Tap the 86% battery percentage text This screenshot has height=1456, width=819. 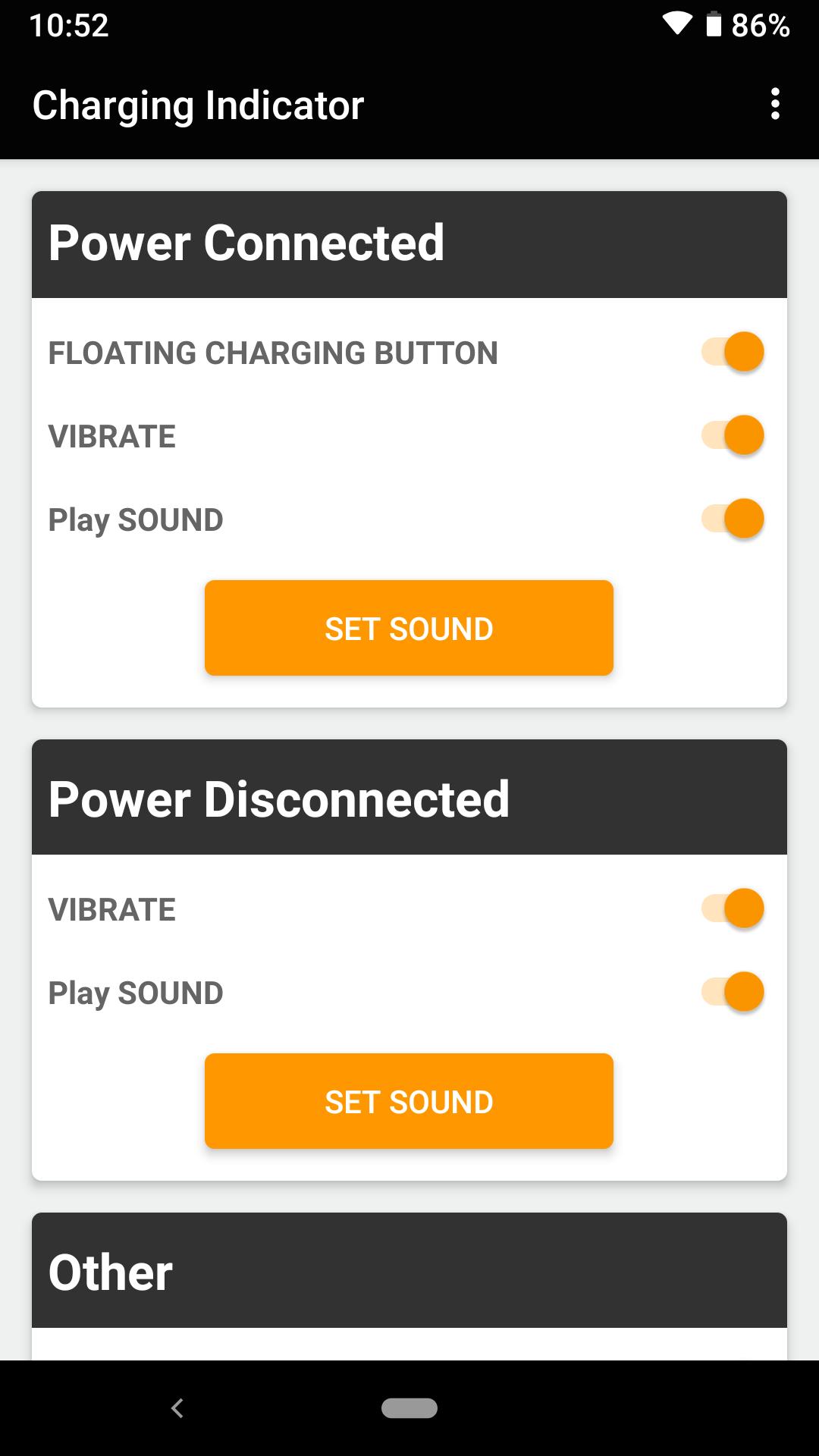pyautogui.click(x=761, y=25)
